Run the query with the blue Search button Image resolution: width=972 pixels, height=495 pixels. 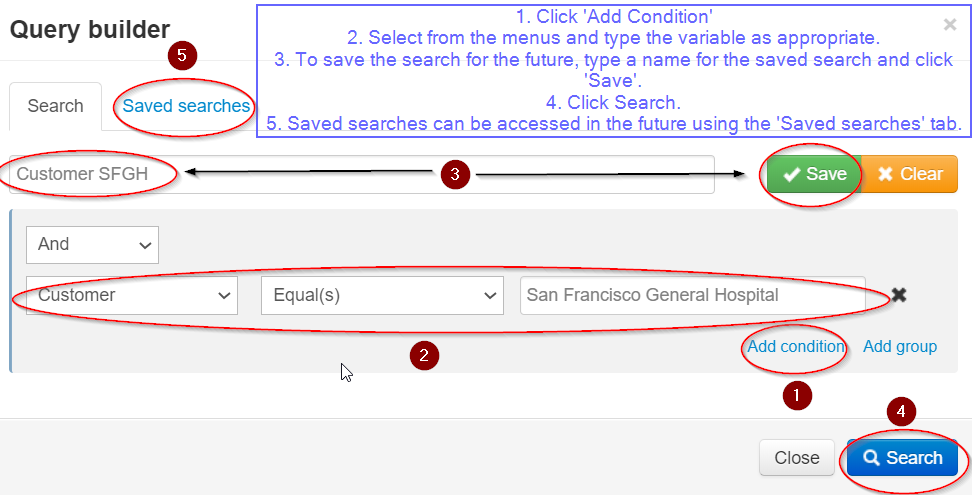coord(902,458)
